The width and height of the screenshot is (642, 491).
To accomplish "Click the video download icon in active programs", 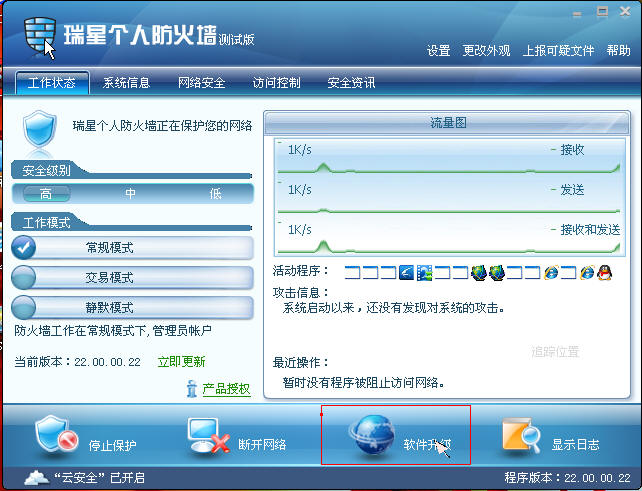I will click(425, 273).
